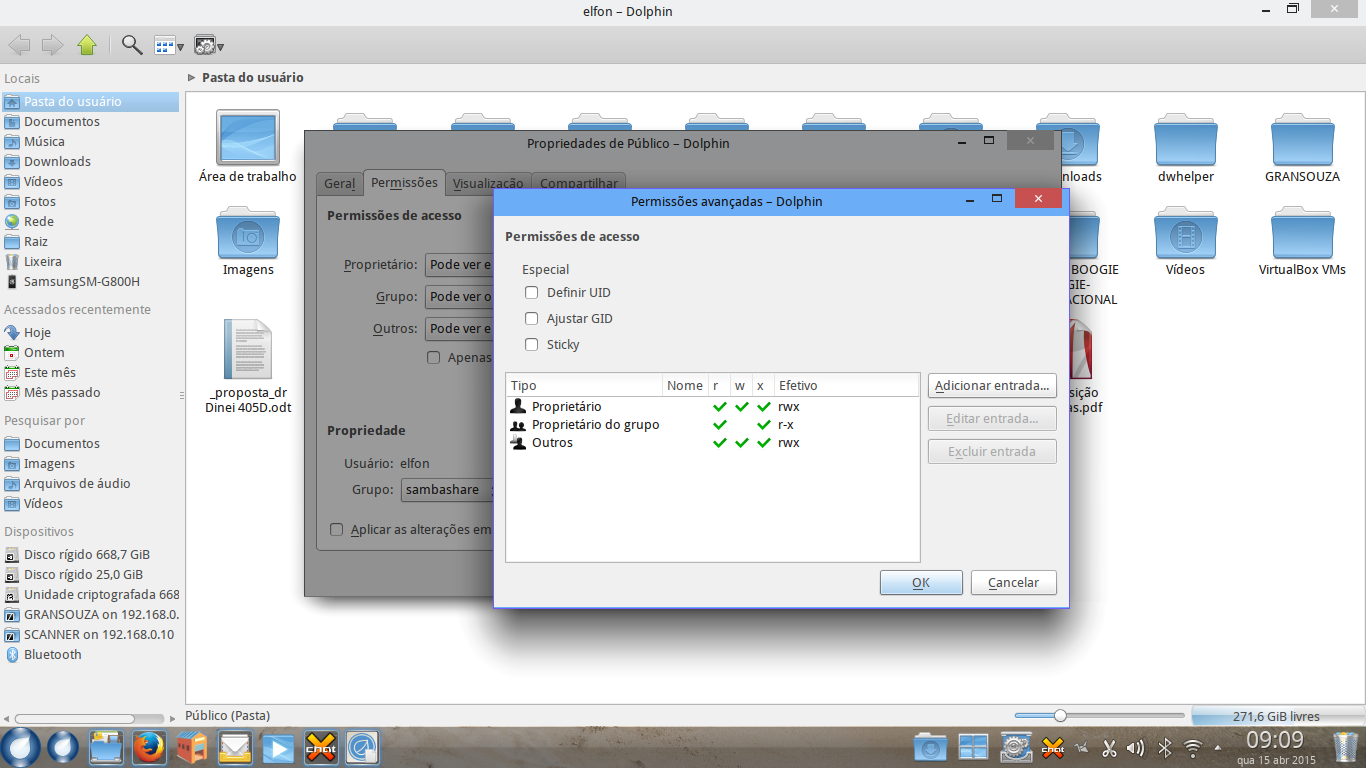This screenshot has width=1366, height=768.
Task: Open the sambashare group dropdown
Action: coord(448,490)
